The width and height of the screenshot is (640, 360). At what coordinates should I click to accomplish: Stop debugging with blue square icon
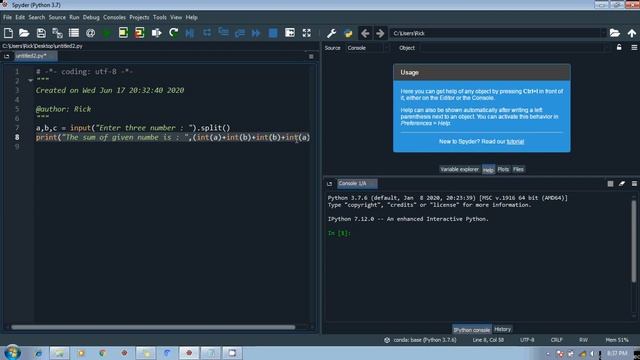(x=273, y=33)
